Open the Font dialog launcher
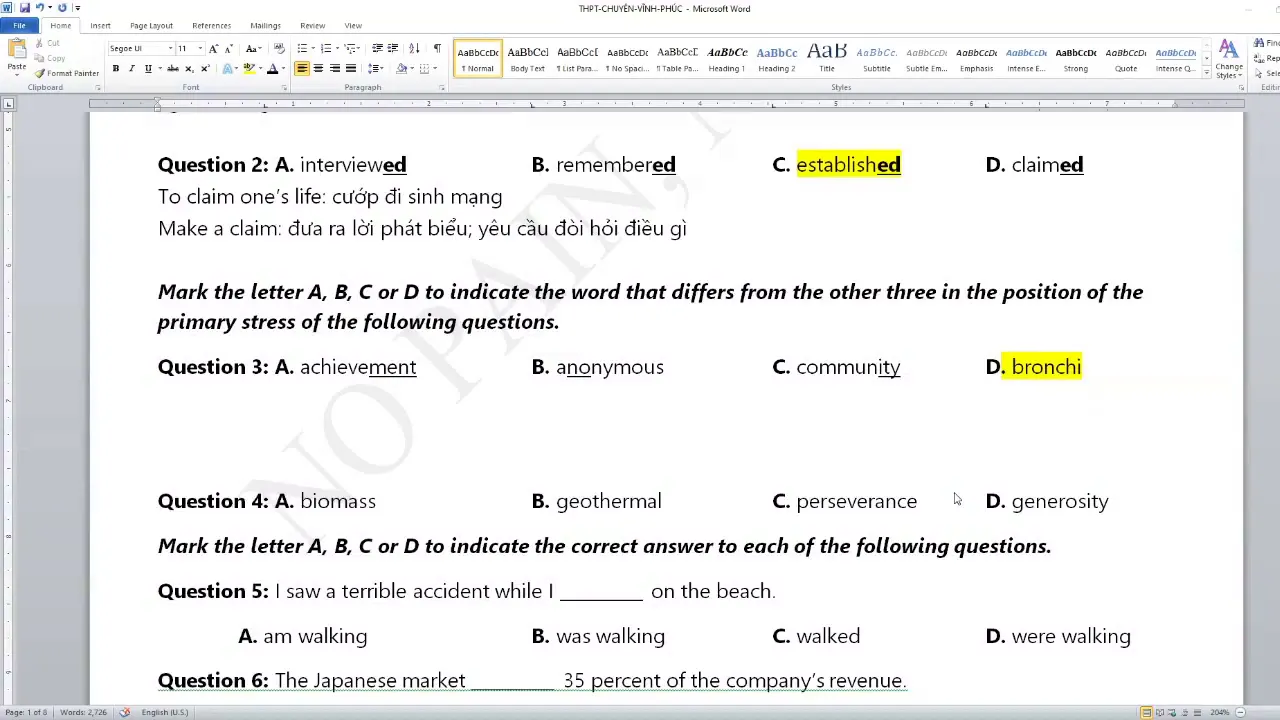Viewport: 1280px width, 720px height. coord(285,88)
